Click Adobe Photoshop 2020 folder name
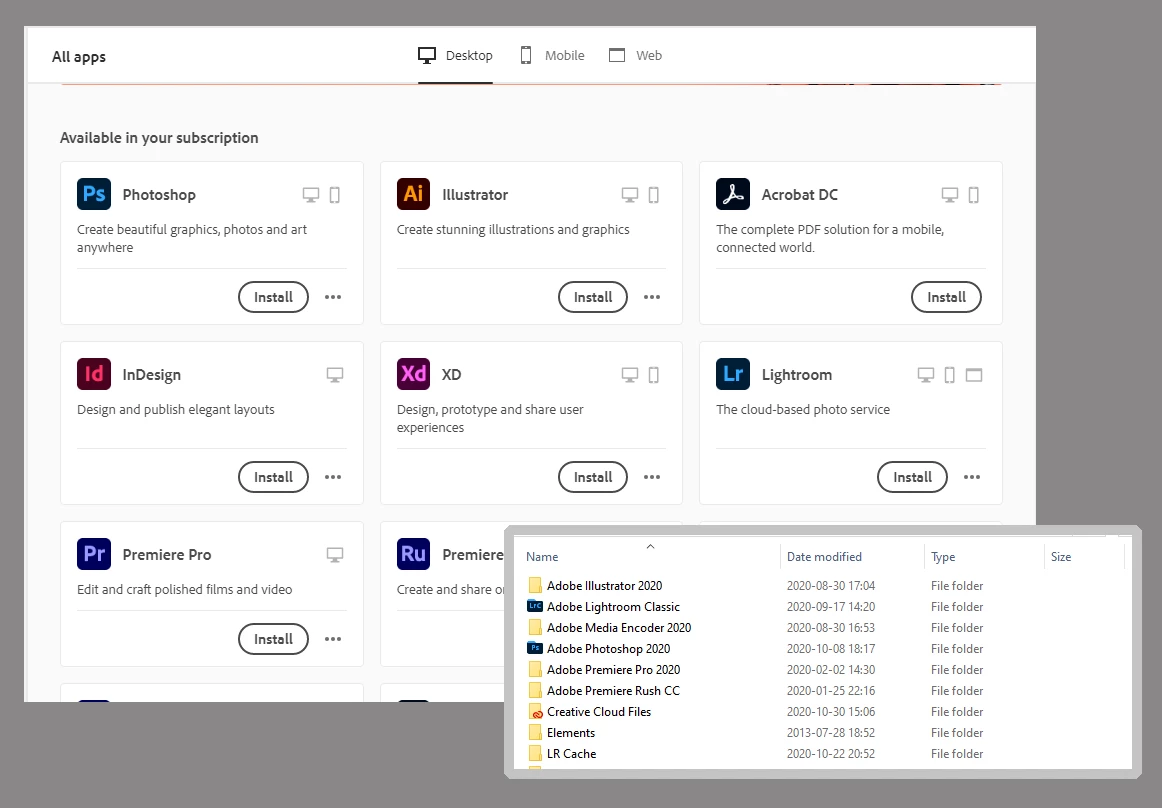Image resolution: width=1162 pixels, height=808 pixels. [608, 649]
